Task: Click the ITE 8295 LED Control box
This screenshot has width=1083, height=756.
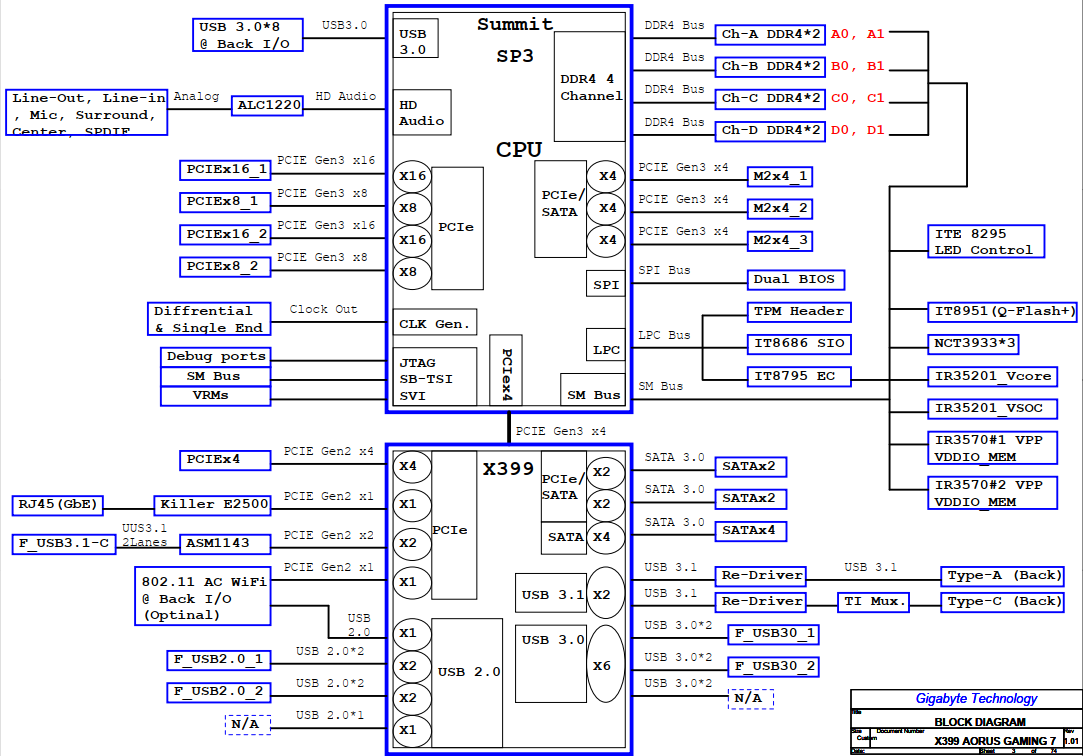Action: (986, 242)
